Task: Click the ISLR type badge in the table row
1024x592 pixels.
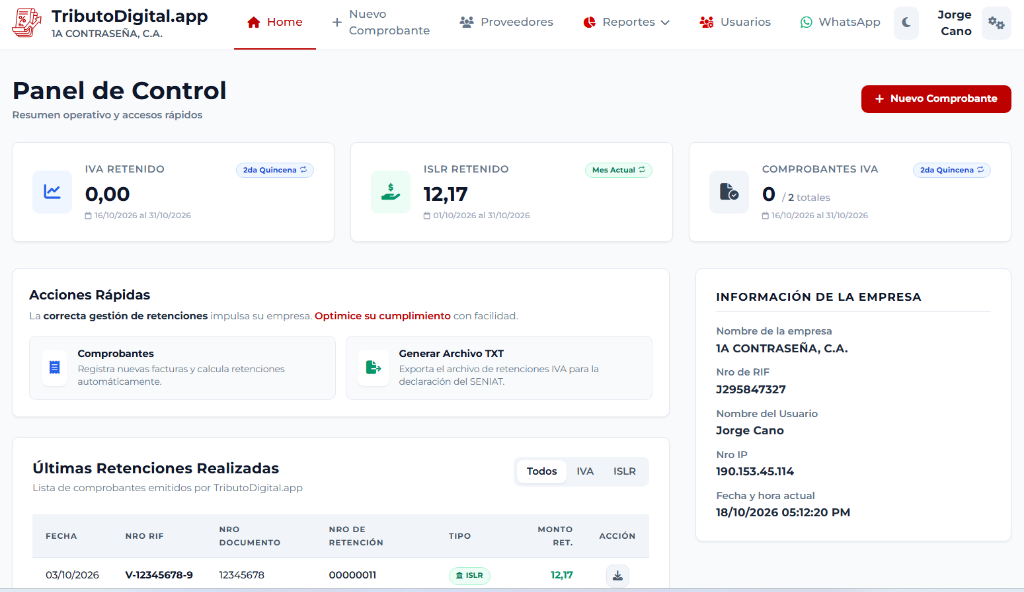Action: click(470, 576)
